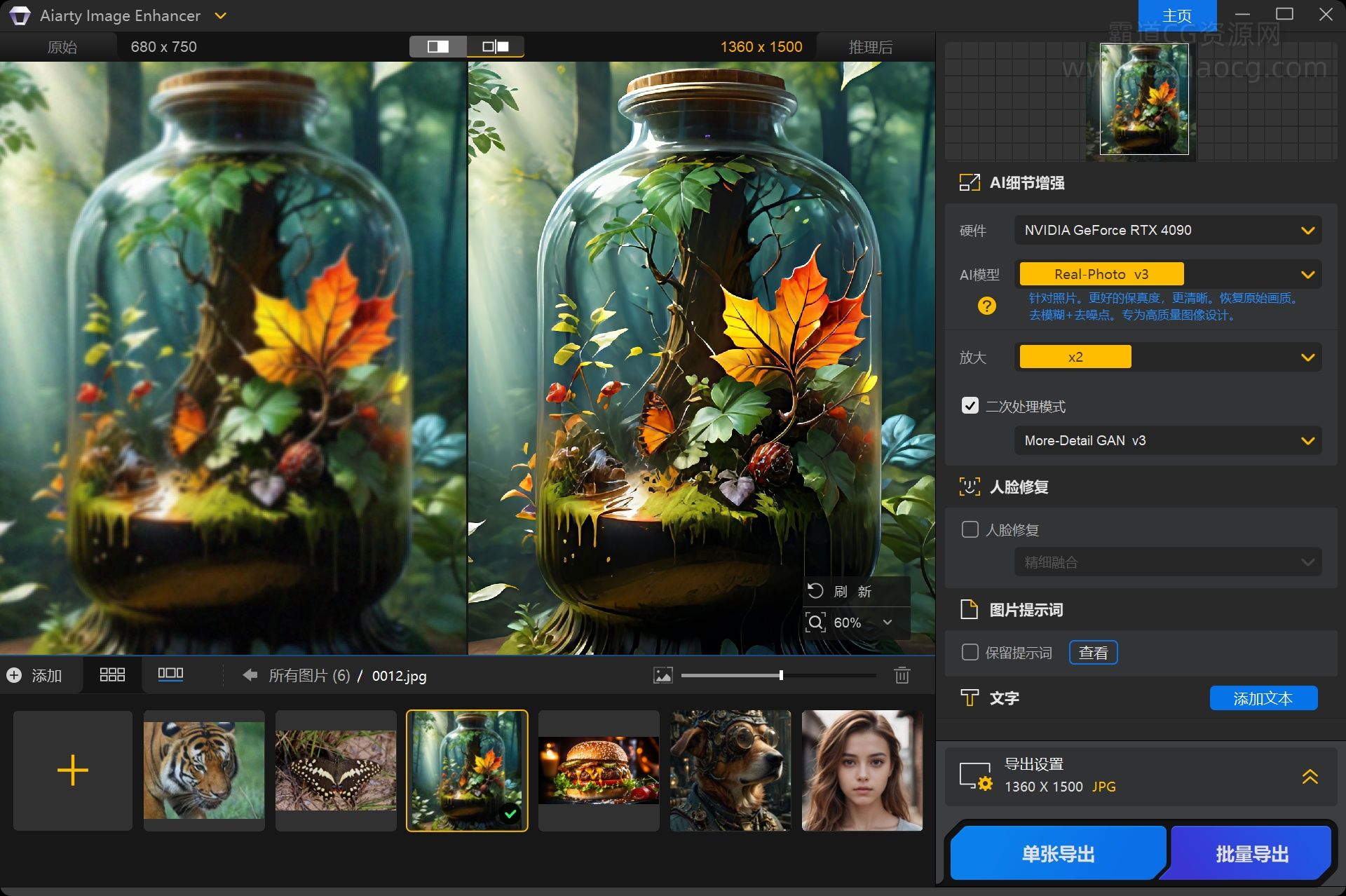The height and width of the screenshot is (896, 1346).
Task: Maximize the application window
Action: pos(1284,14)
